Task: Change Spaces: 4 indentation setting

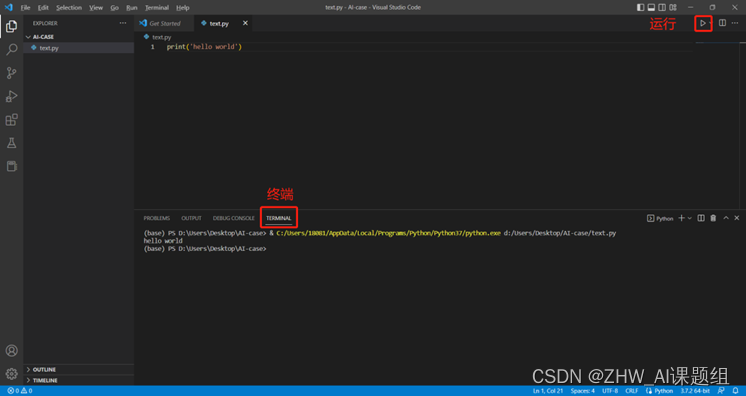Action: (x=582, y=391)
